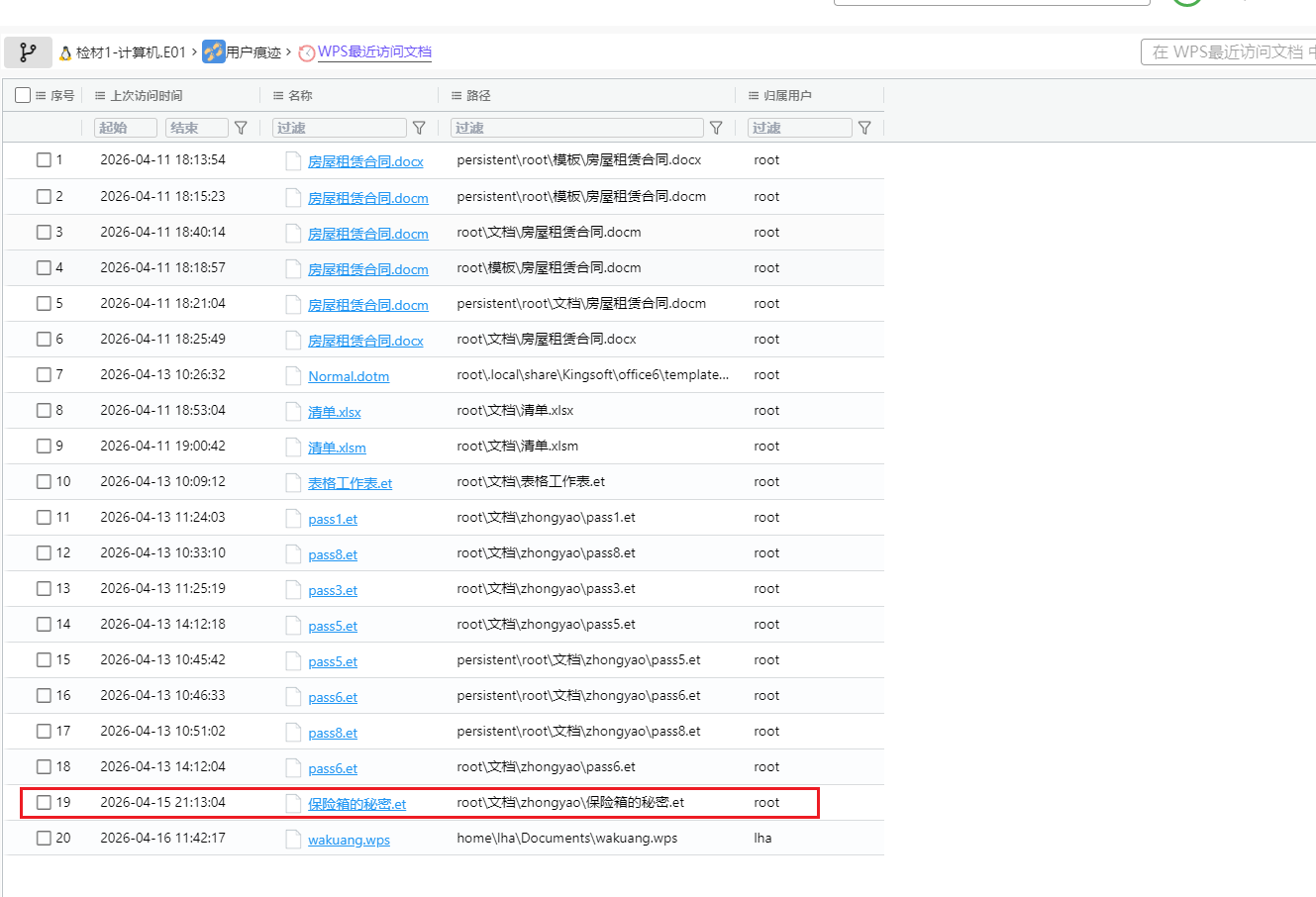Click the footprint icon beside 用户痕迹
This screenshot has height=897, width=1316.
pyautogui.click(x=213, y=52)
